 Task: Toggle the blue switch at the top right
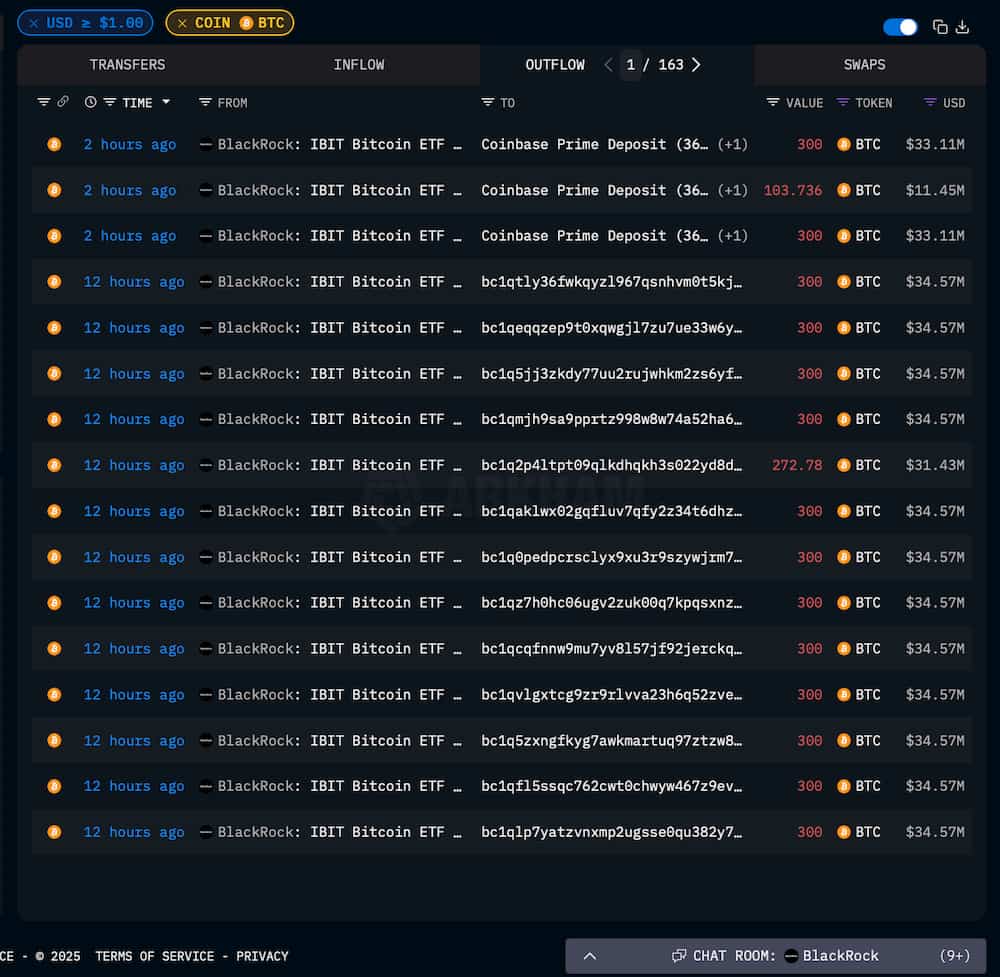[900, 27]
